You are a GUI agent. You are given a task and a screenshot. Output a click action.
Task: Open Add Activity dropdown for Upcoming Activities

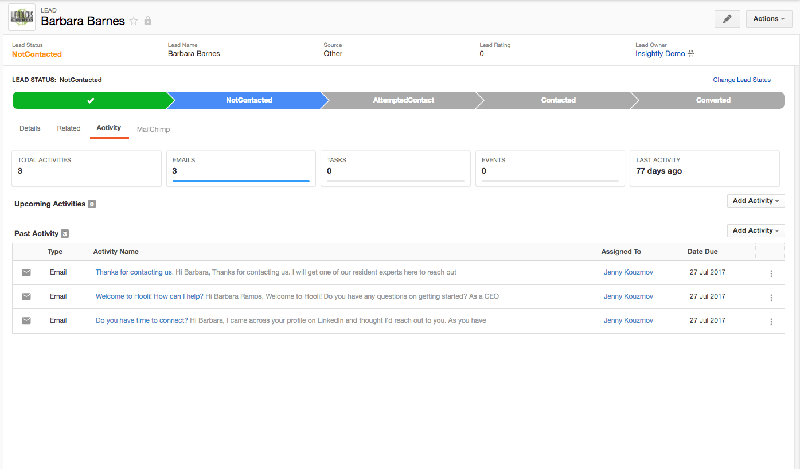(x=757, y=201)
